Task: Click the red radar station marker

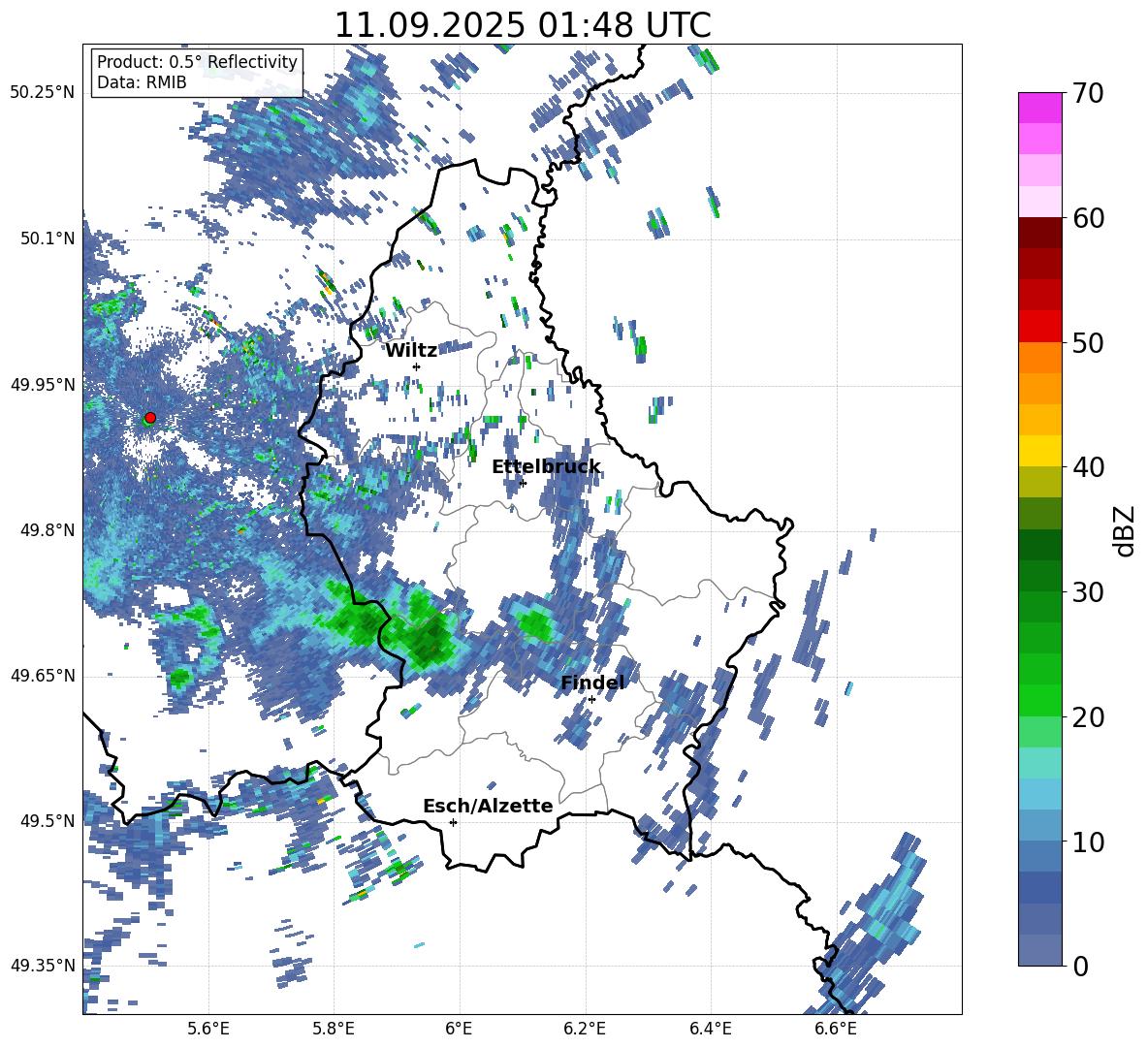Action: click(x=150, y=418)
